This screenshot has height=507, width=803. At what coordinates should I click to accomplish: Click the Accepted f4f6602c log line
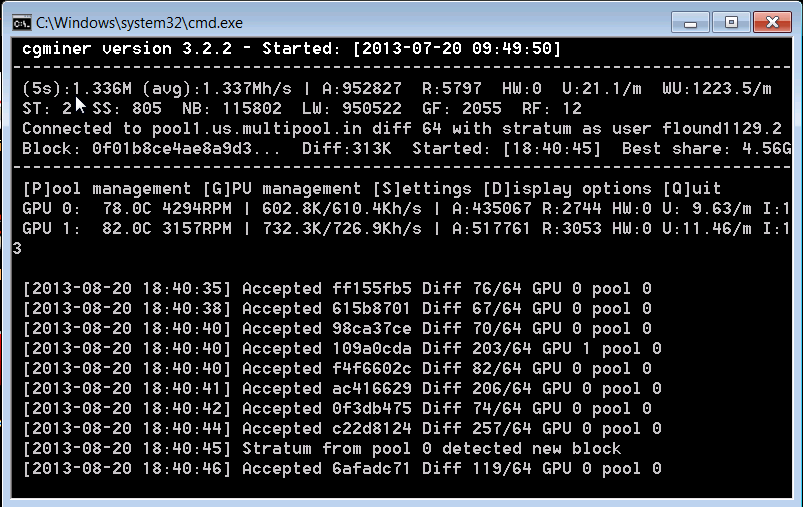point(336,368)
